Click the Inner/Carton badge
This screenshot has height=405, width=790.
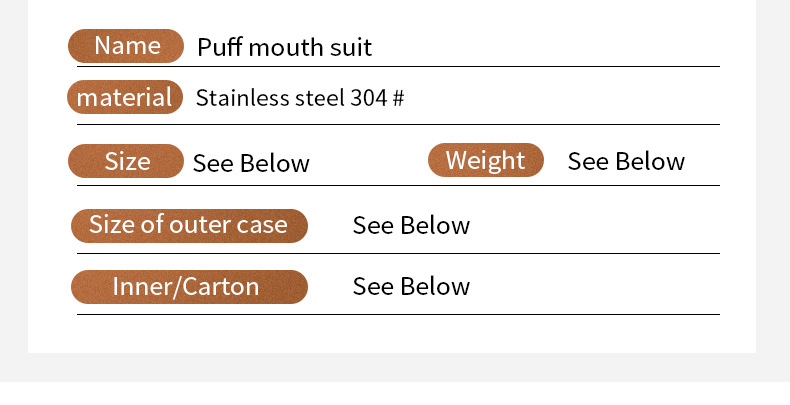click(189, 287)
